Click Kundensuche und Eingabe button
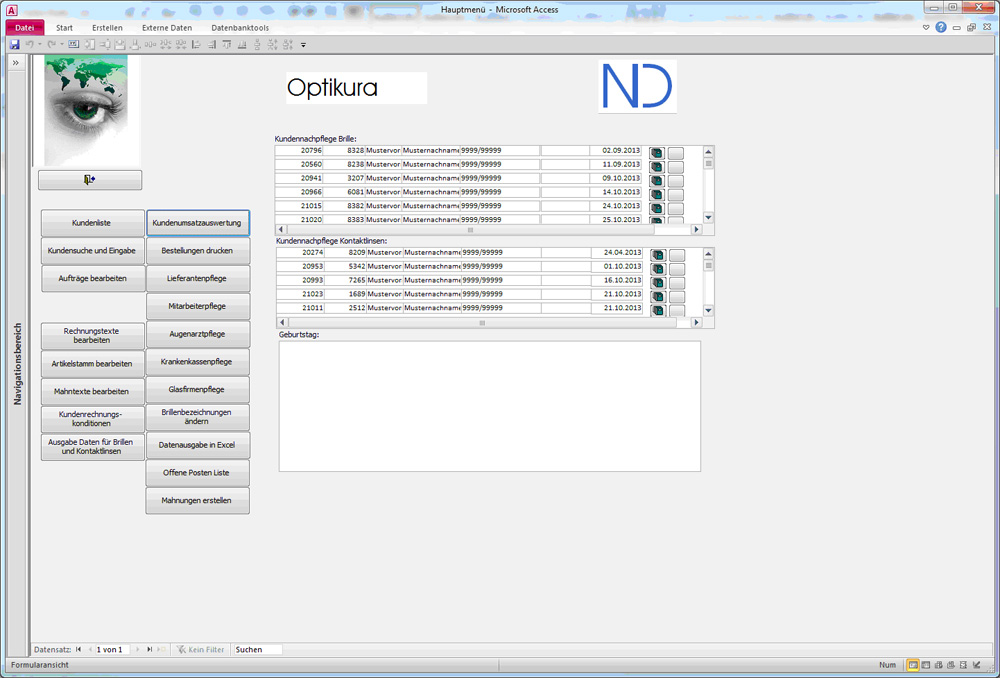The height and width of the screenshot is (678, 1000). tap(92, 251)
